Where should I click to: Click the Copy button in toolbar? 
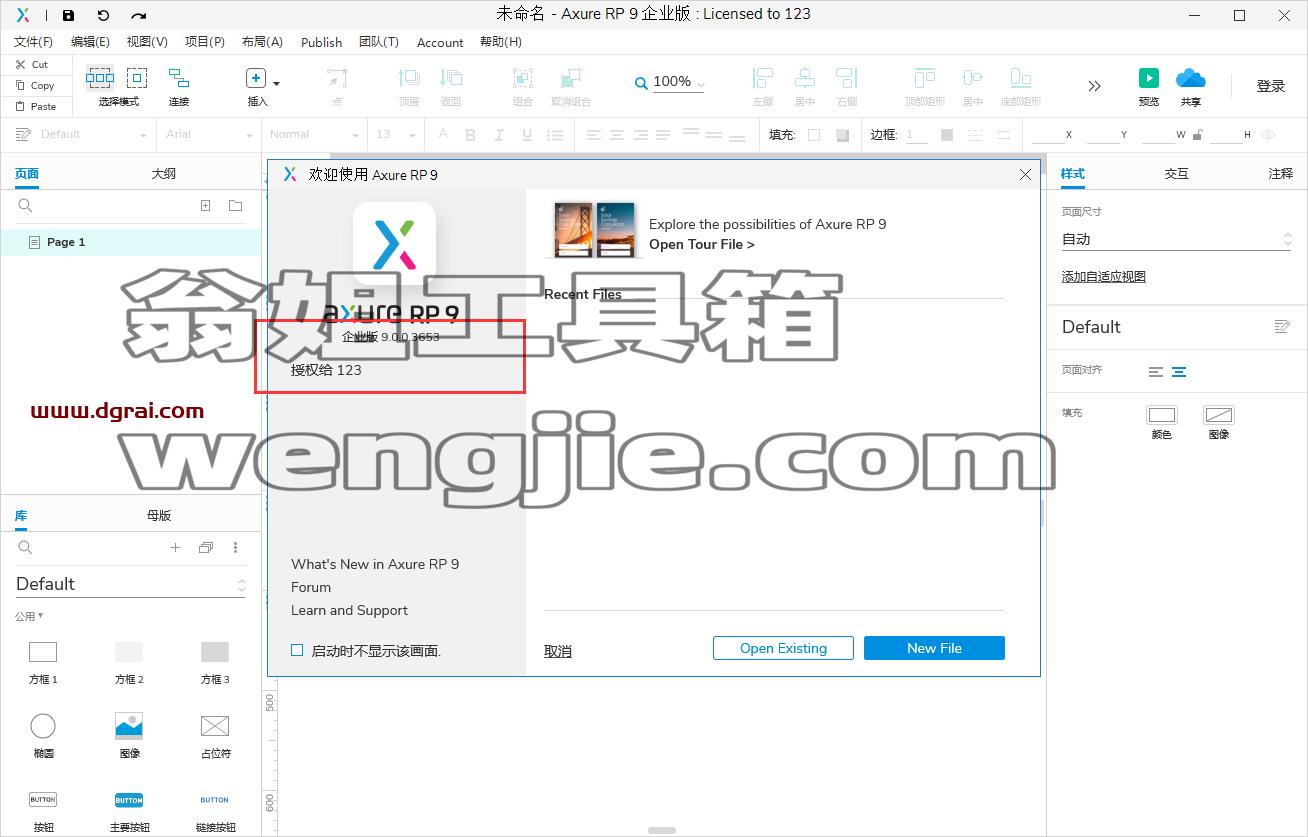(35, 86)
